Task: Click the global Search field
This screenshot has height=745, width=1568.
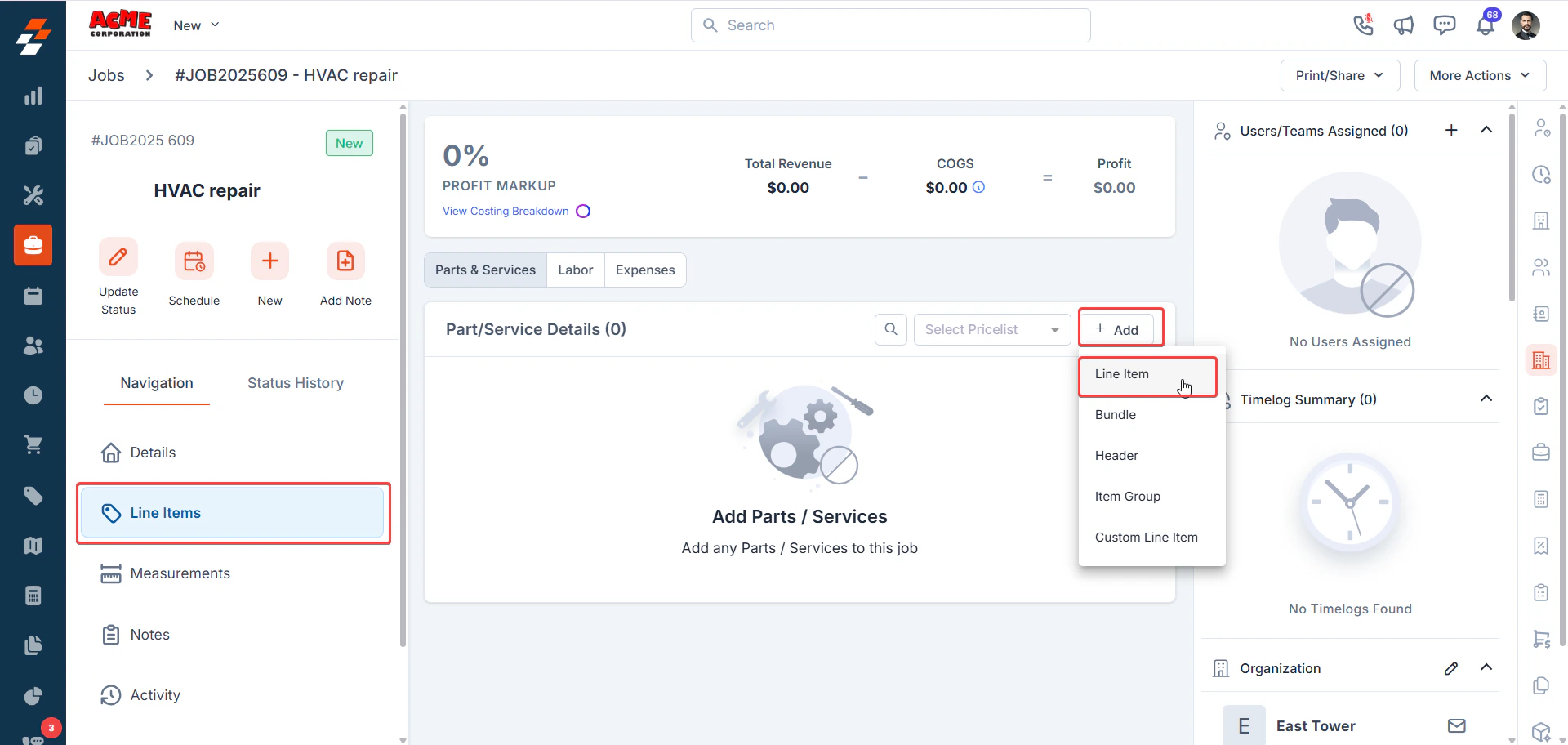Action: 891,25
